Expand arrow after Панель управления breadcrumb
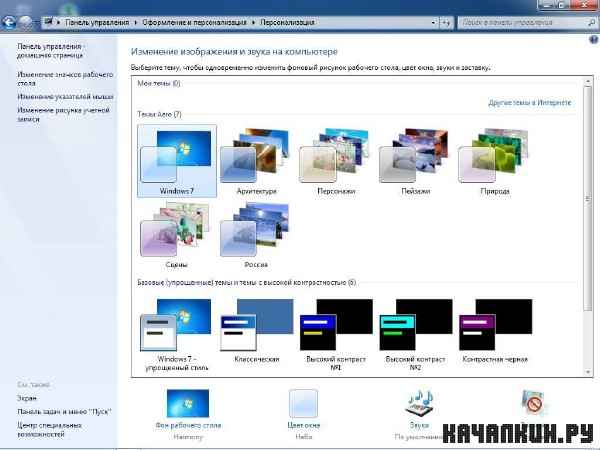600x450 pixels. point(135,23)
